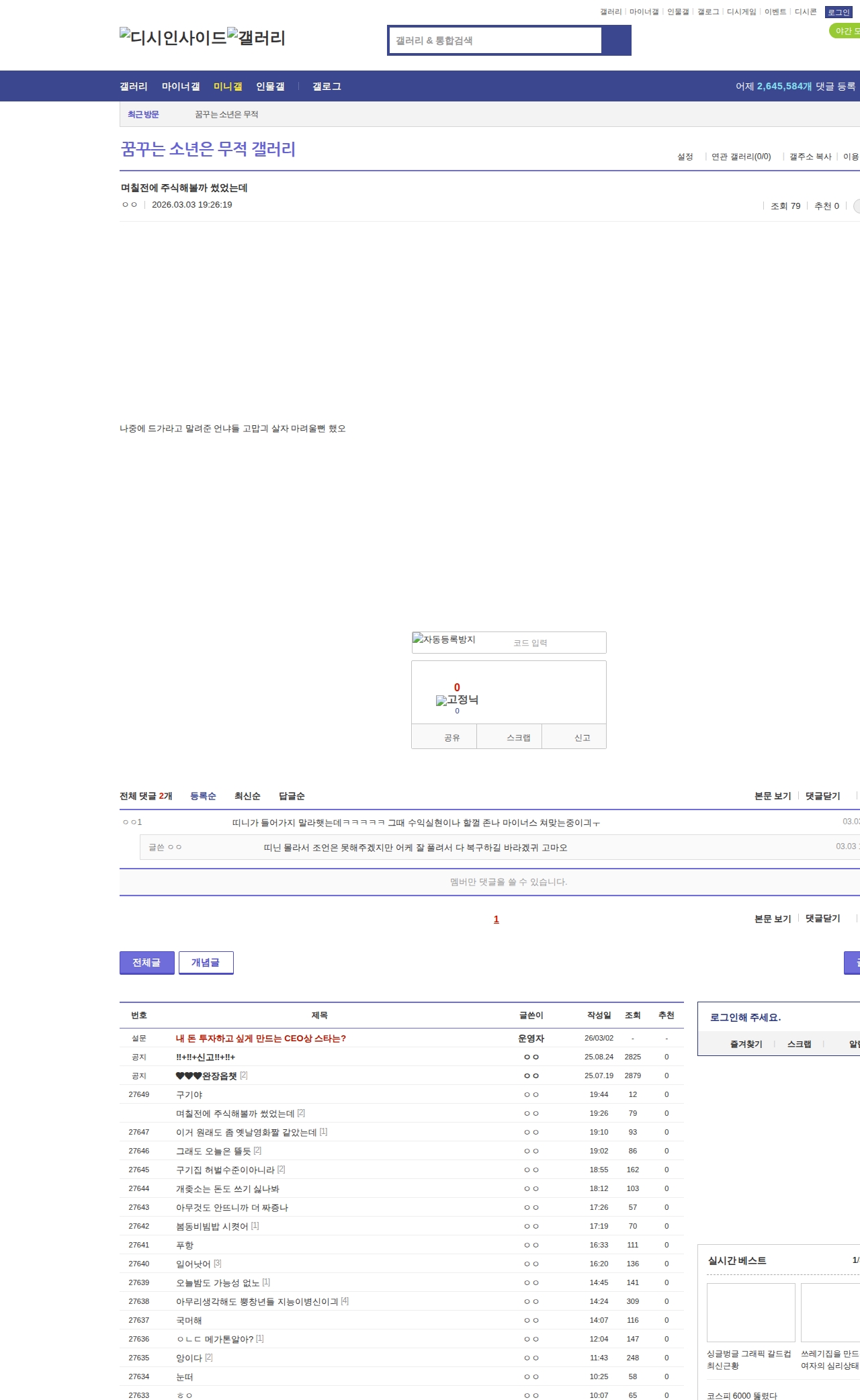Select the 갤로그 menu item

click(327, 87)
